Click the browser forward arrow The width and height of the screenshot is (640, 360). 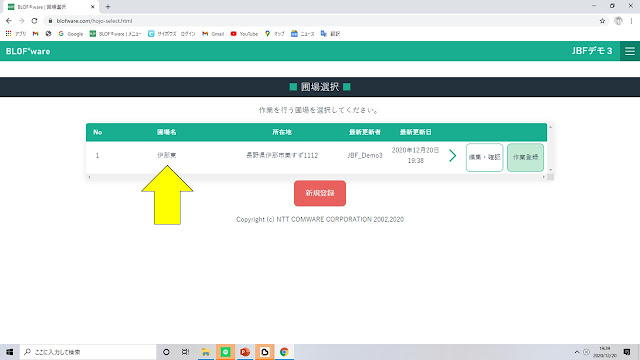pos(22,21)
